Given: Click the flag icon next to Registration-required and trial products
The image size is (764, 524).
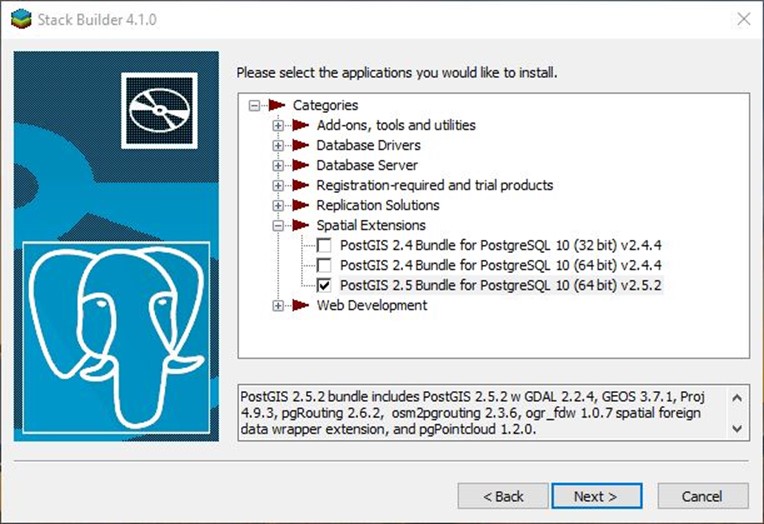Looking at the screenshot, I should coord(301,185).
